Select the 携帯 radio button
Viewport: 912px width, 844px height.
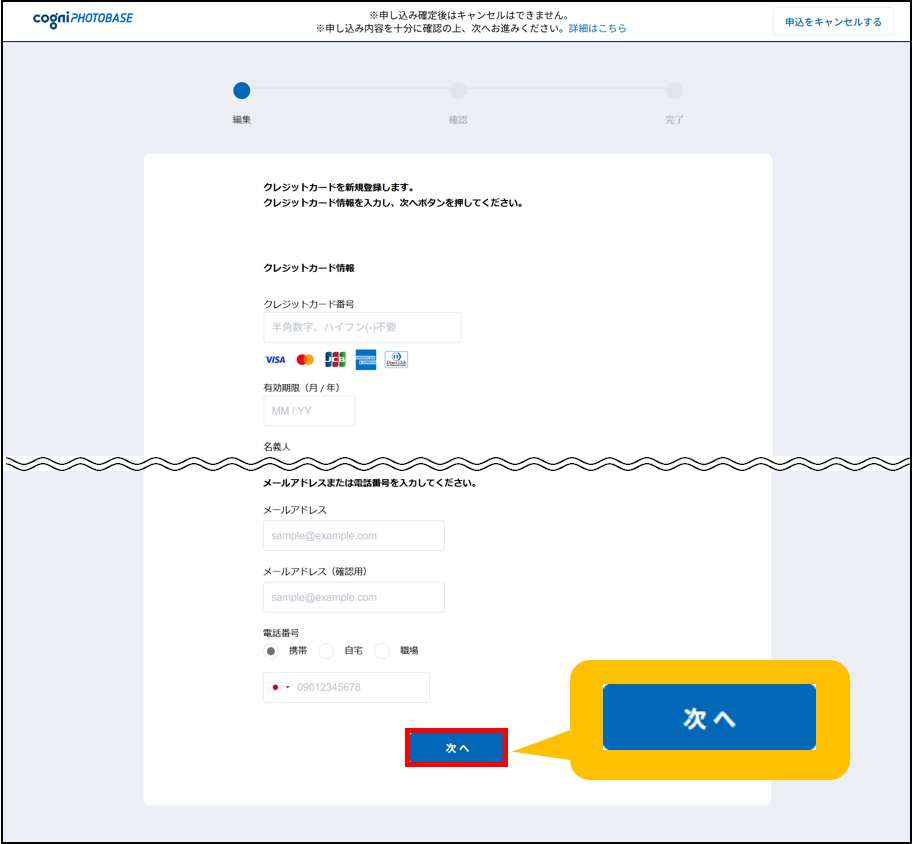pyautogui.click(x=271, y=651)
